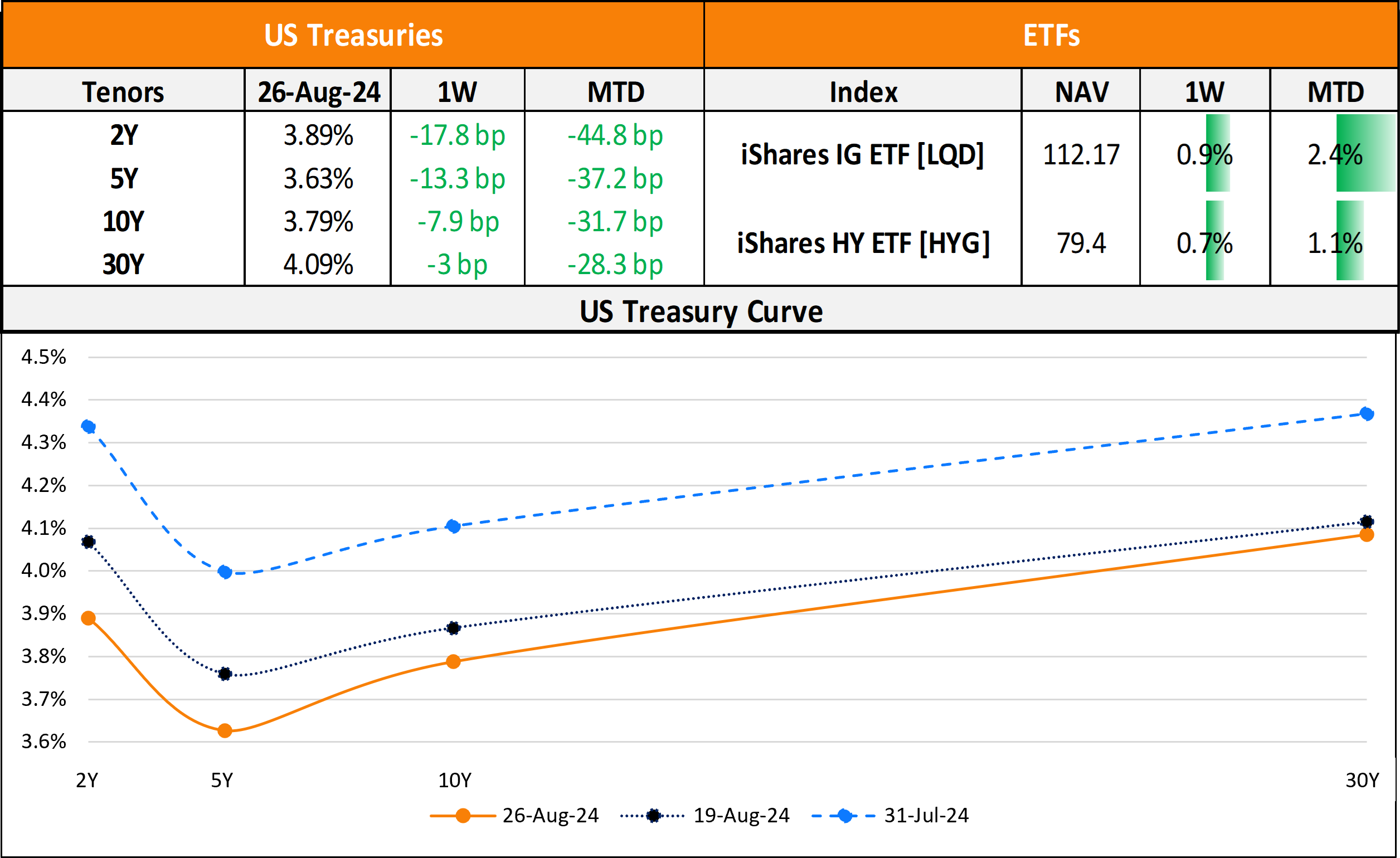Click the 30Y label on the chart axis
Viewport: 1400px width, 858px height.
[1362, 780]
